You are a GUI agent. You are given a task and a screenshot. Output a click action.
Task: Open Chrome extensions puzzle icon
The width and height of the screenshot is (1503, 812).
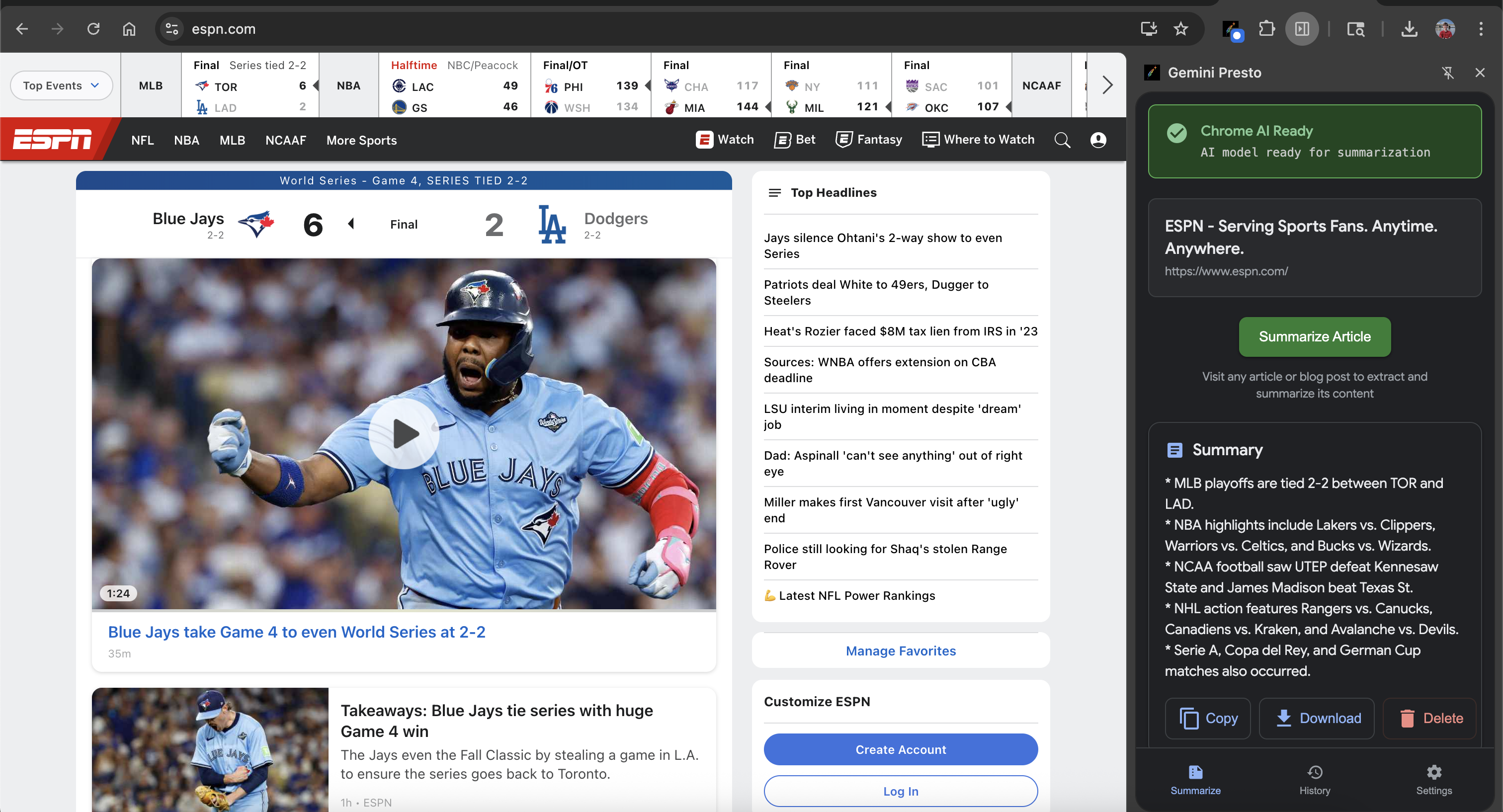pos(1267,29)
